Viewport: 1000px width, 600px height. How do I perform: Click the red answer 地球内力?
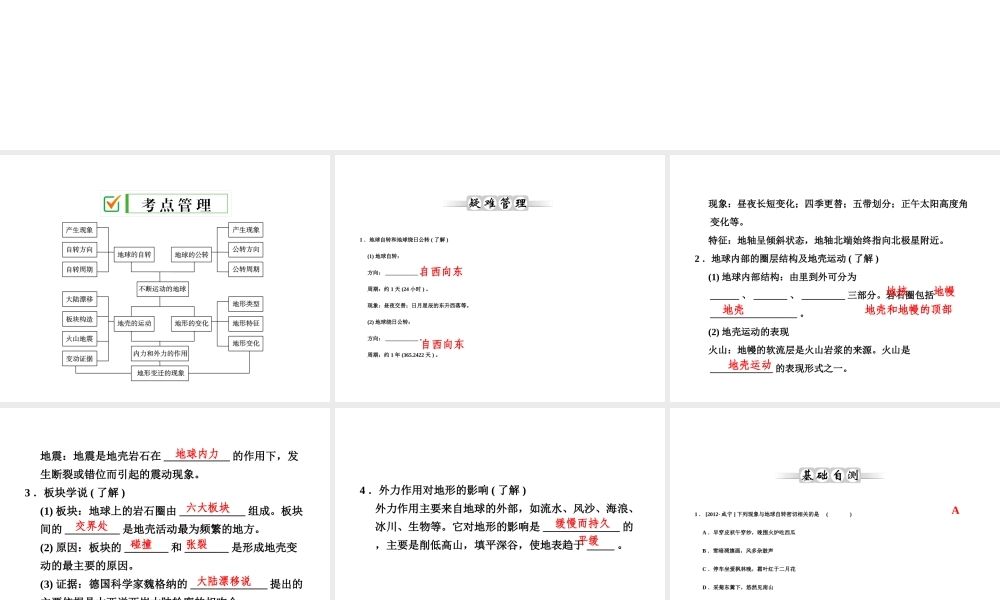coord(197,453)
